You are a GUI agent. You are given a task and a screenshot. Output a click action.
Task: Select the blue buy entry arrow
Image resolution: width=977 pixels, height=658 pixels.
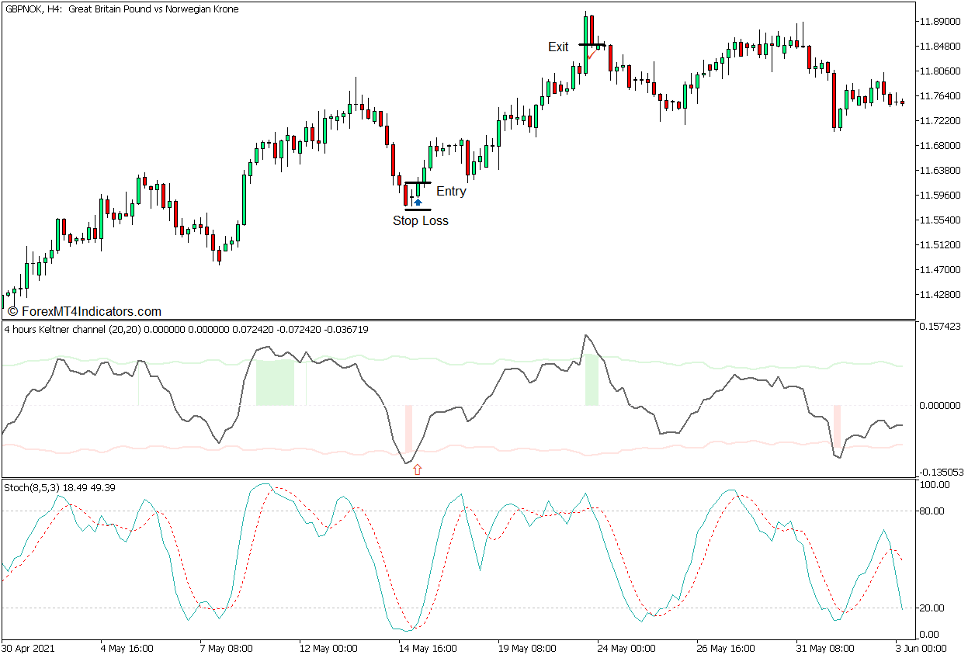(418, 202)
